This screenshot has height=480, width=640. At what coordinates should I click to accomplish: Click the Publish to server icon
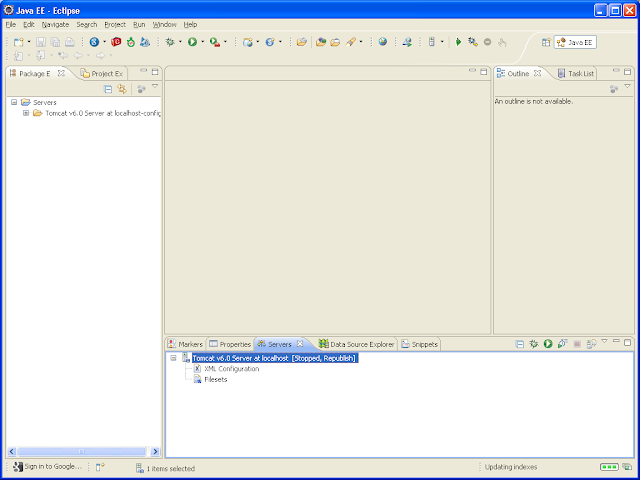pyautogui.click(x=591, y=344)
